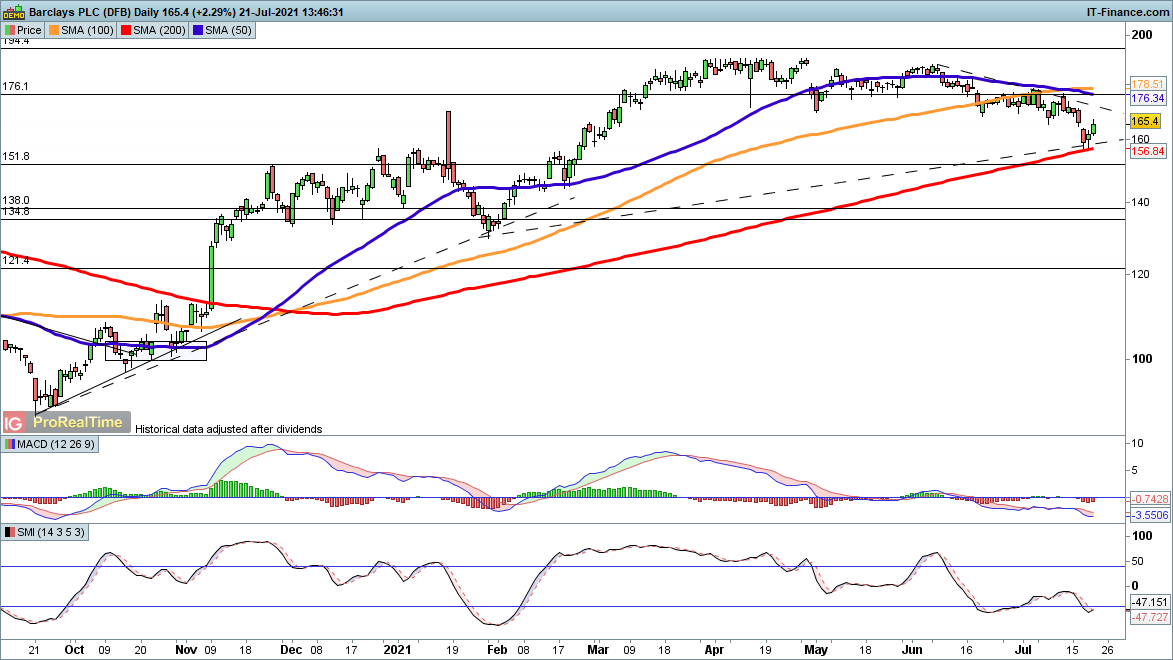The width and height of the screenshot is (1173, 660).
Task: Click the -47.151 SMI value tag
Action: [x=1149, y=602]
